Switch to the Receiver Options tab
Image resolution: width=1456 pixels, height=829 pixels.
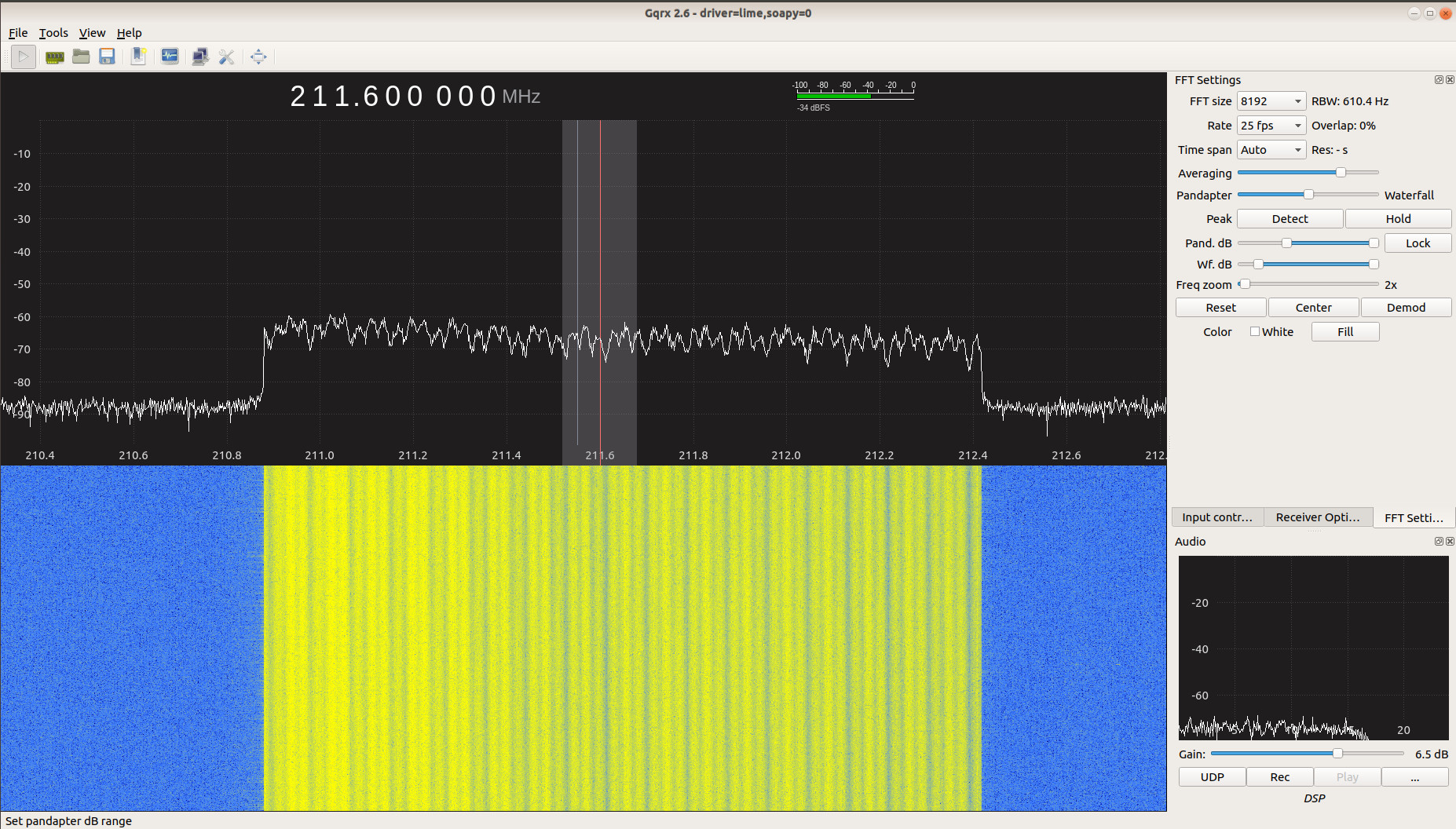[x=1318, y=517]
